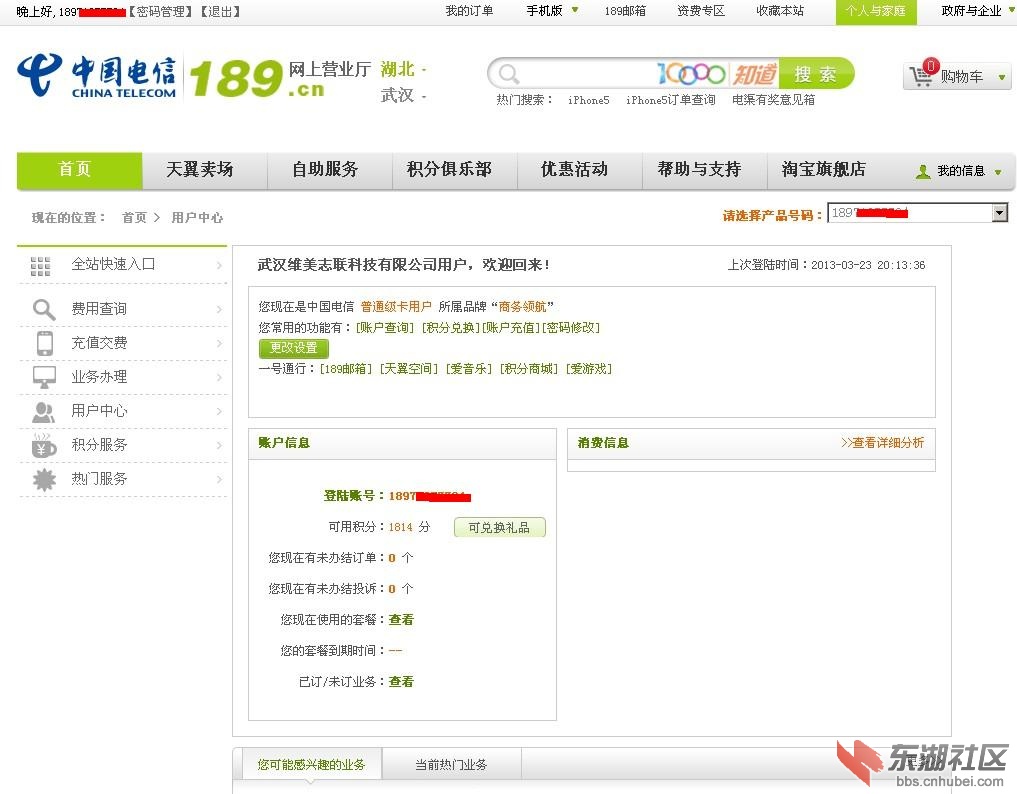
Task: Open 我的订单 link
Action: coord(469,11)
